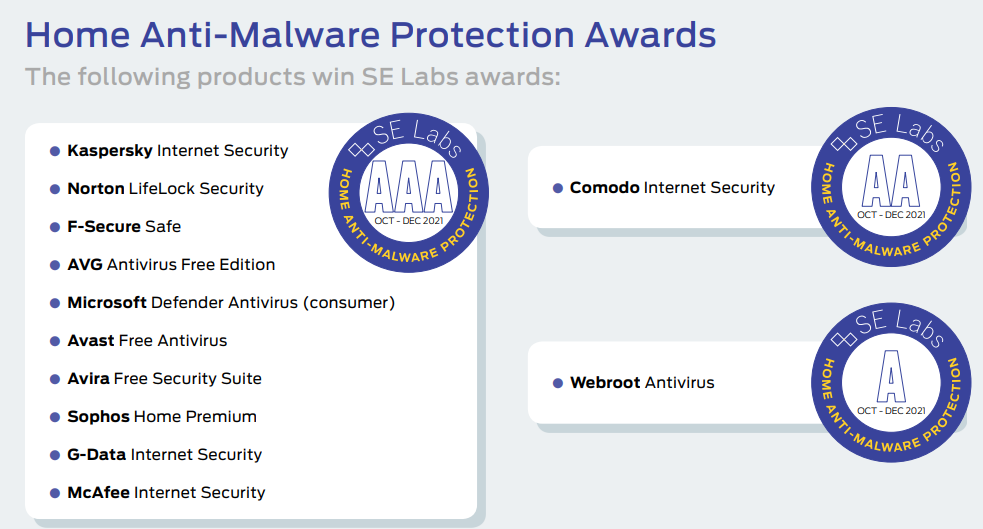The height and width of the screenshot is (529, 983).
Task: Select Norton LifeLock Security text
Action: 165,189
